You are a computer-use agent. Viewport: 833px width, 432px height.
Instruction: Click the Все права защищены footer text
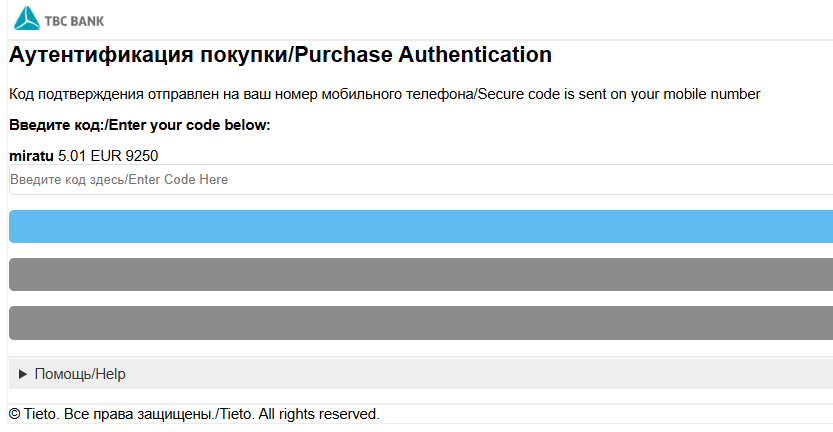[139, 414]
